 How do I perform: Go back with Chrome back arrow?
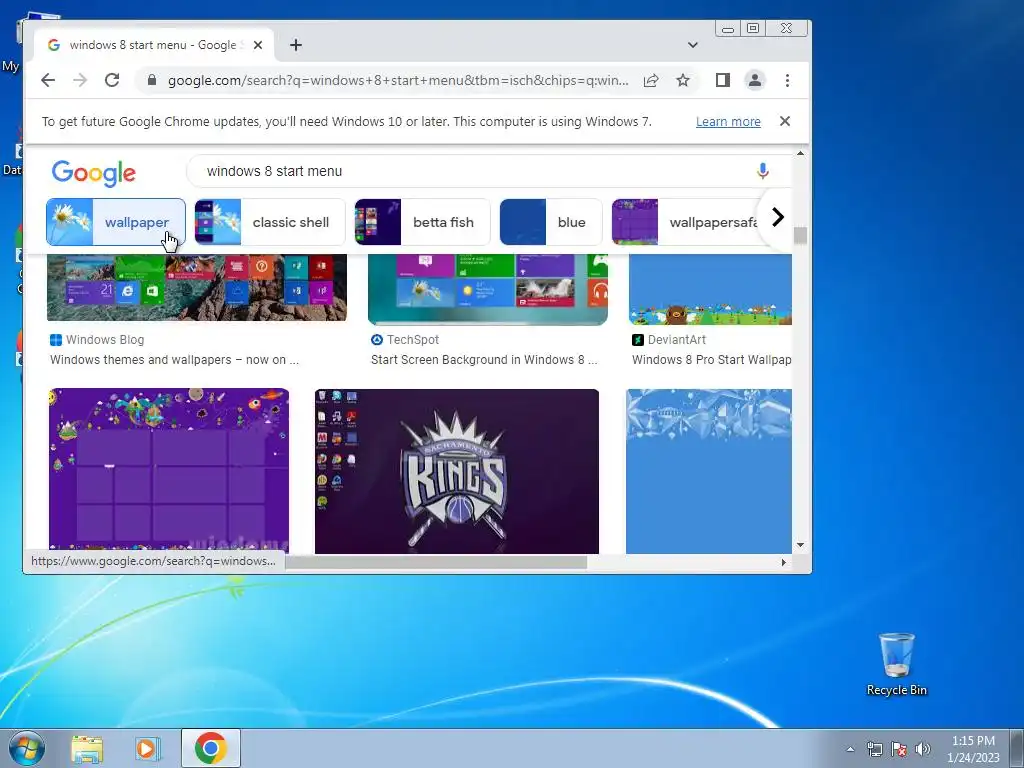point(48,80)
